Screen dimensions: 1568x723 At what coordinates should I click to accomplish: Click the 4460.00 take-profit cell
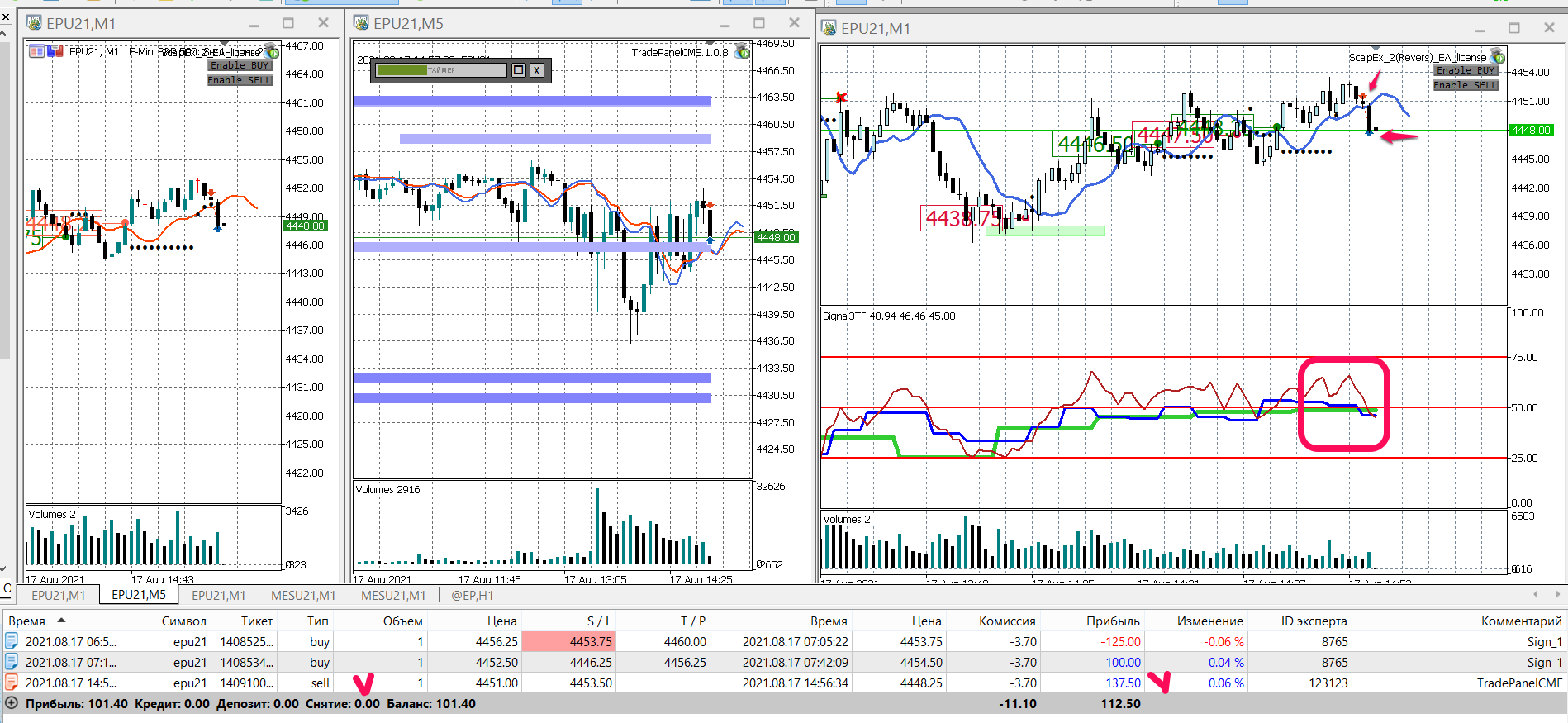664,641
